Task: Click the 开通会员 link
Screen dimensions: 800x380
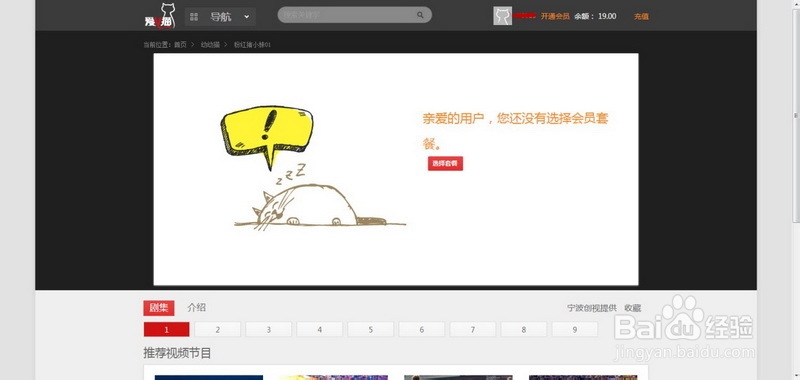Action: 555,16
